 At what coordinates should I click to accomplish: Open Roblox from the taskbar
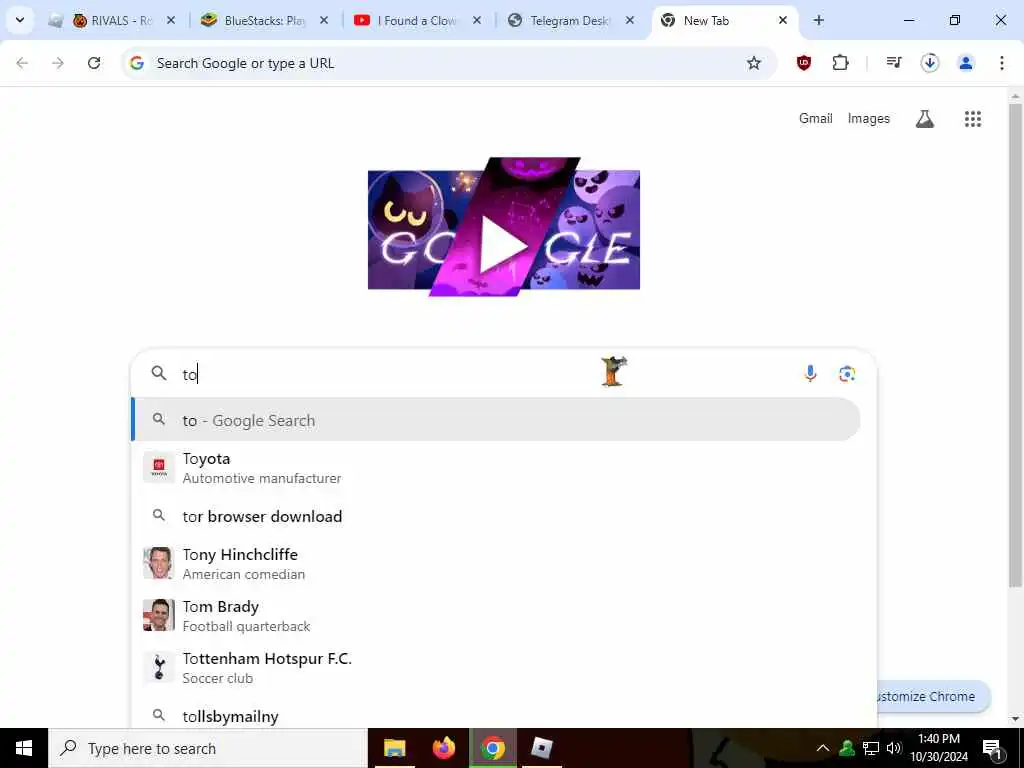pyautogui.click(x=541, y=748)
